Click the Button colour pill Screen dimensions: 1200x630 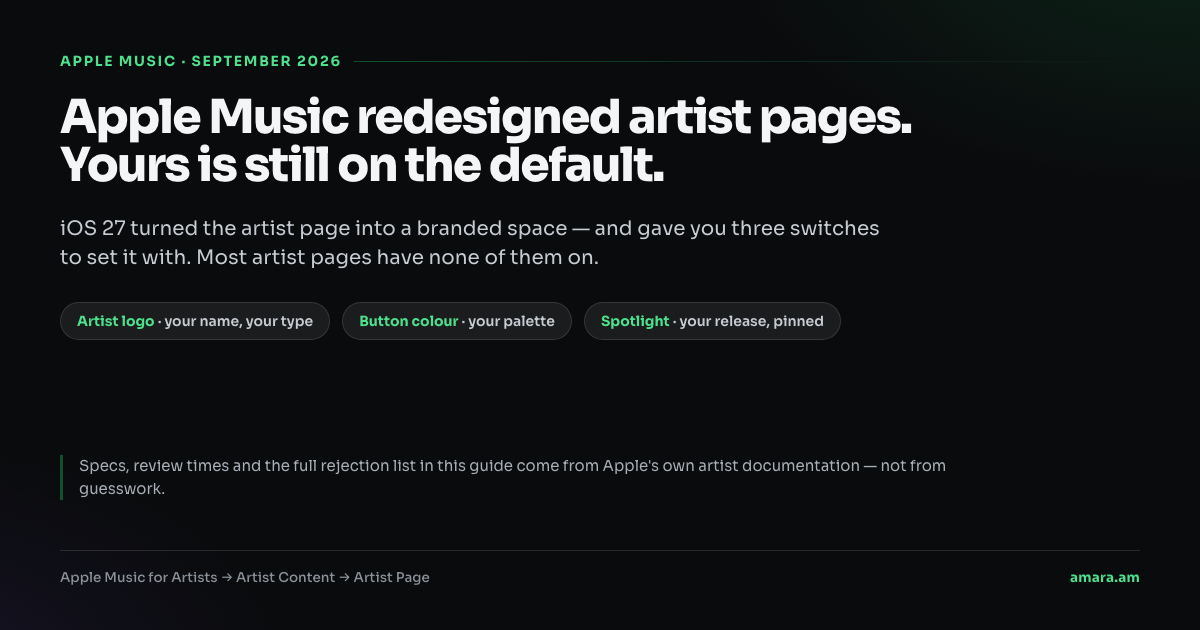tap(456, 321)
